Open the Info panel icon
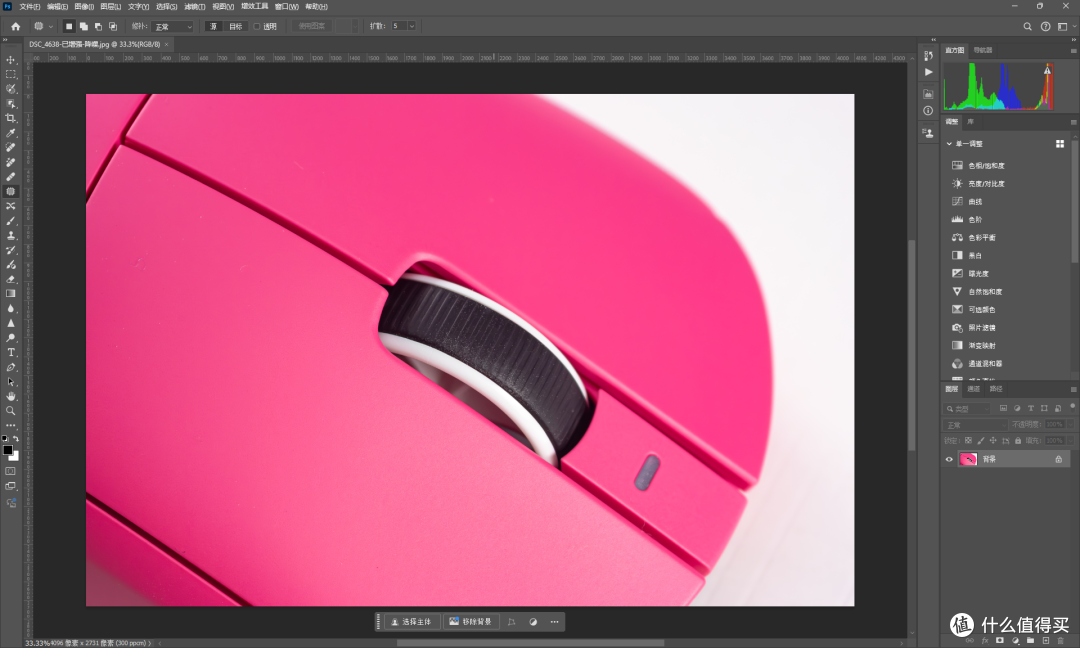 (928, 110)
